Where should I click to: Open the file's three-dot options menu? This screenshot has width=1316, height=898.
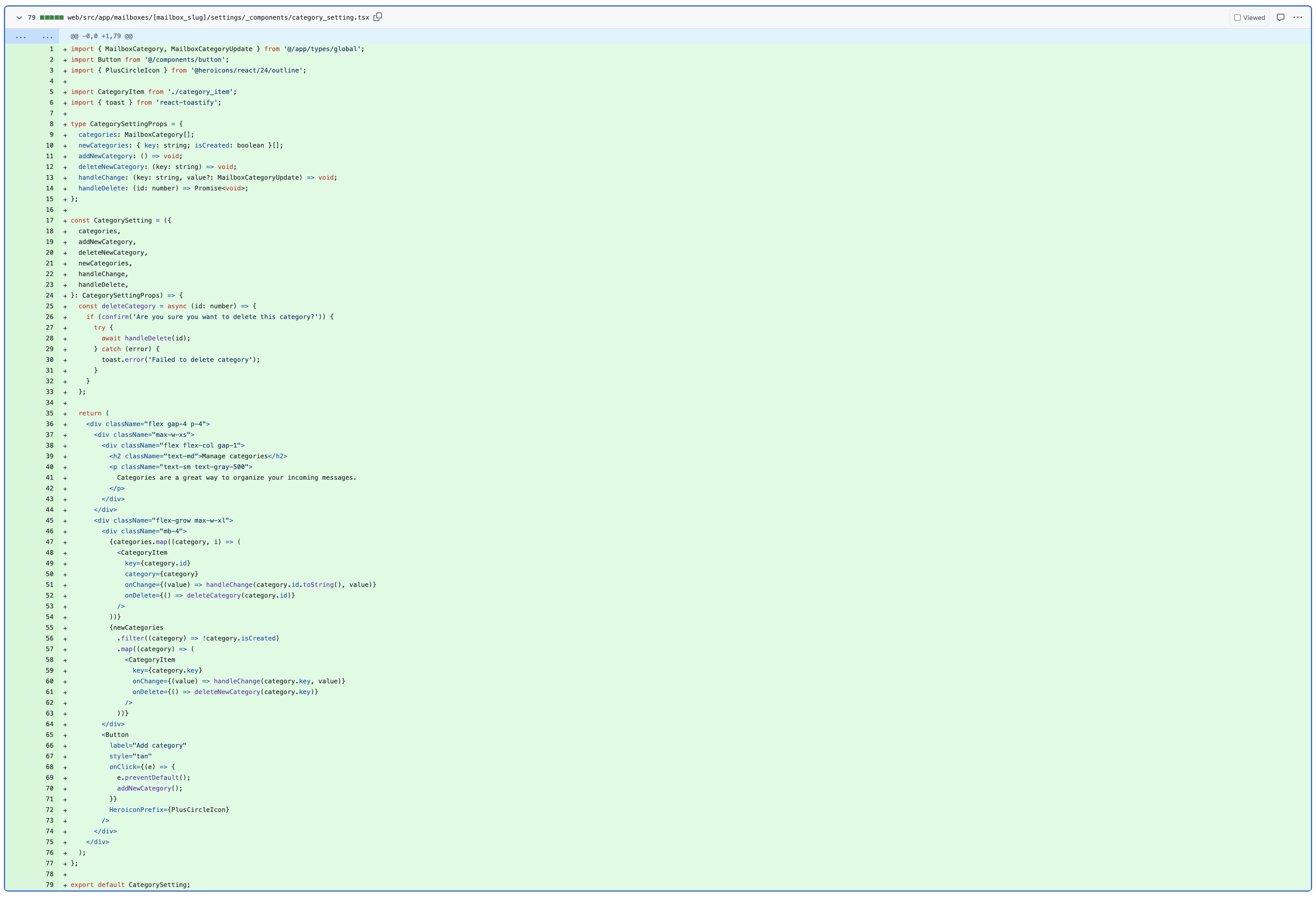[1297, 18]
